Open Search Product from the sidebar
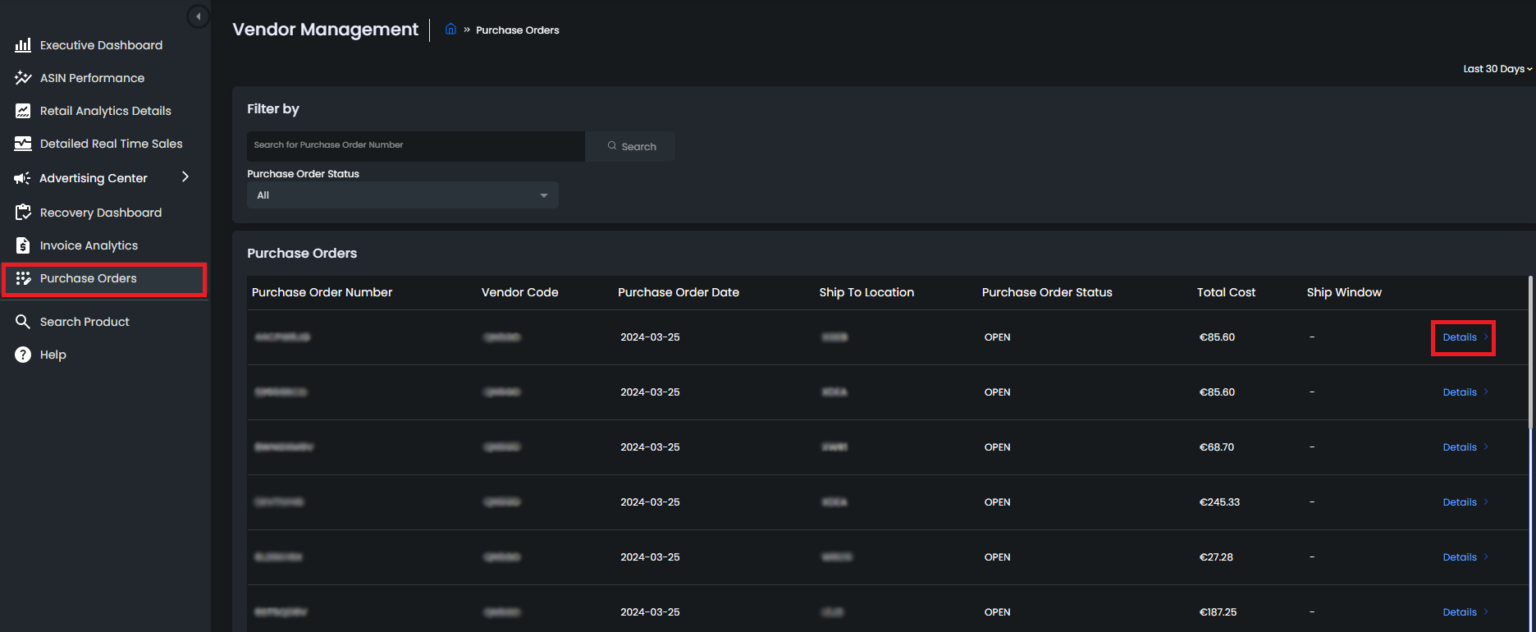This screenshot has width=1536, height=632. coord(84,321)
